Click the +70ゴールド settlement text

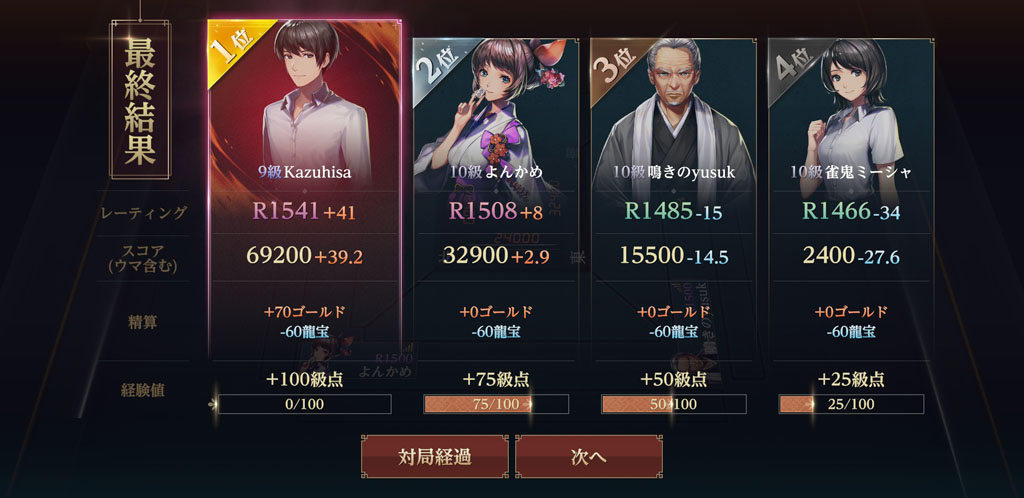pos(304,312)
